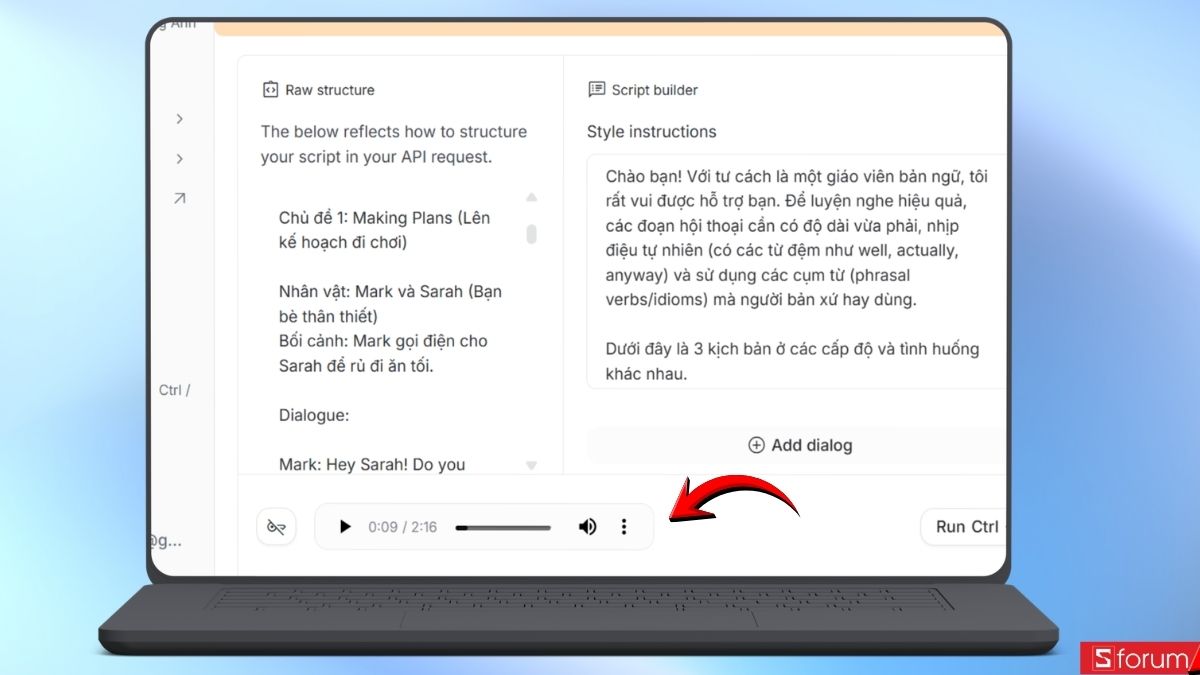Click the 'Bối cảnh: Mark gọi điện' line
Screen dimensions: 1200x675
383,353
